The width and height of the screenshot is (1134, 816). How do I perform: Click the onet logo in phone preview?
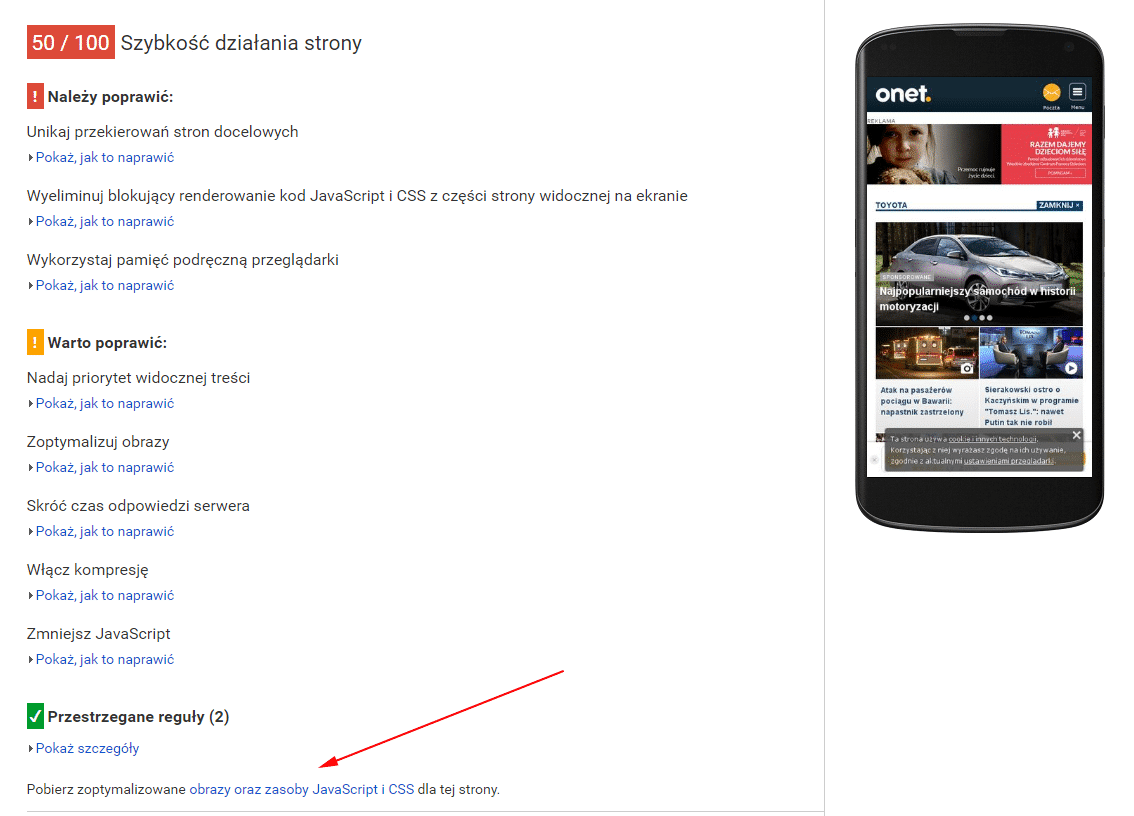(x=903, y=94)
